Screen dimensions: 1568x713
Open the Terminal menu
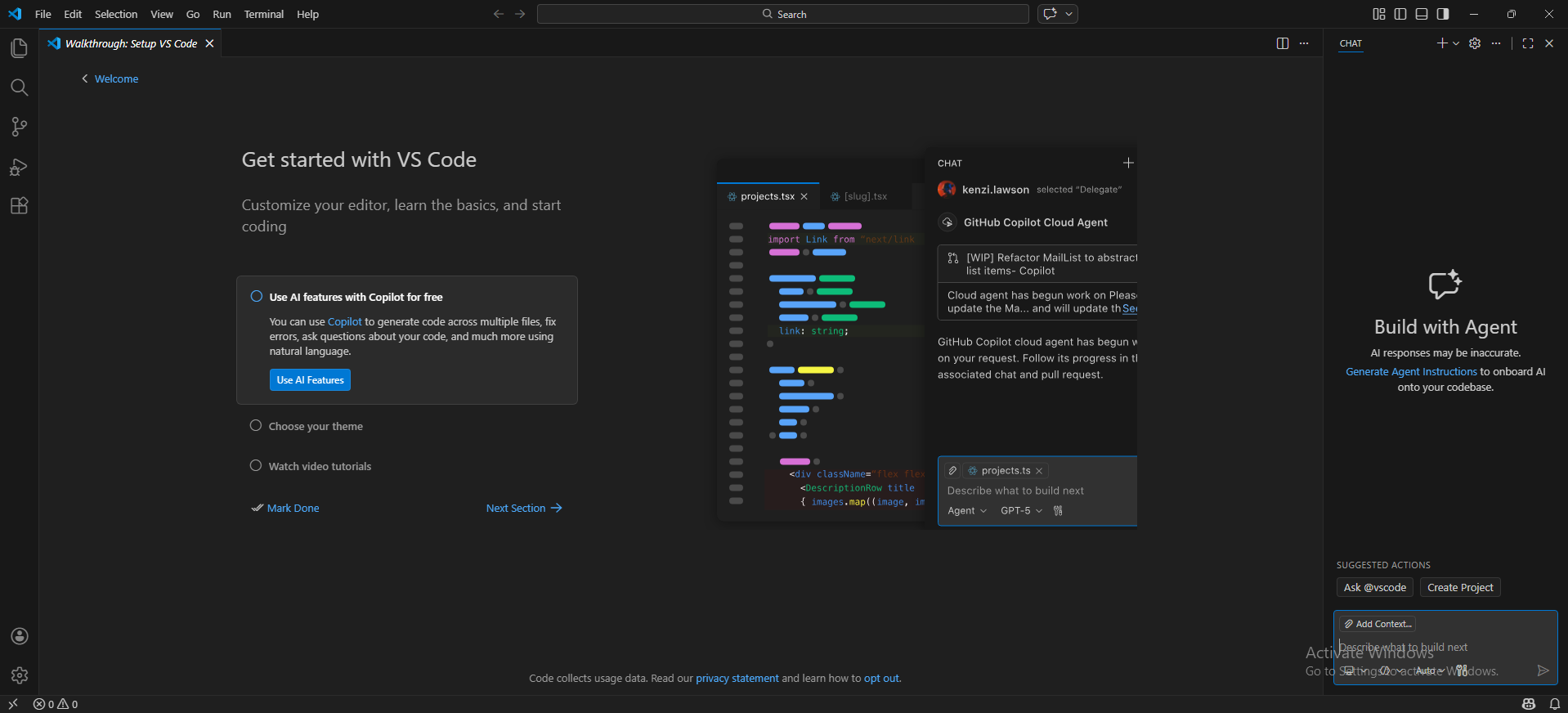pyautogui.click(x=263, y=14)
